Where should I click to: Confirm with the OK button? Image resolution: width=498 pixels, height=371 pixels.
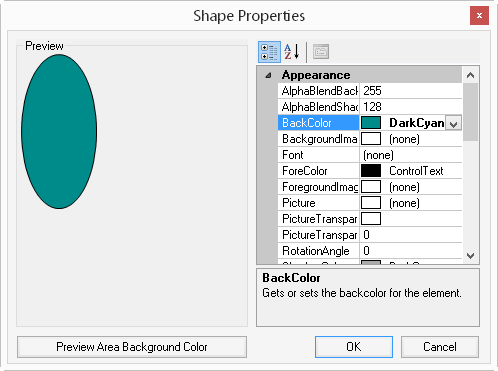tap(354, 347)
